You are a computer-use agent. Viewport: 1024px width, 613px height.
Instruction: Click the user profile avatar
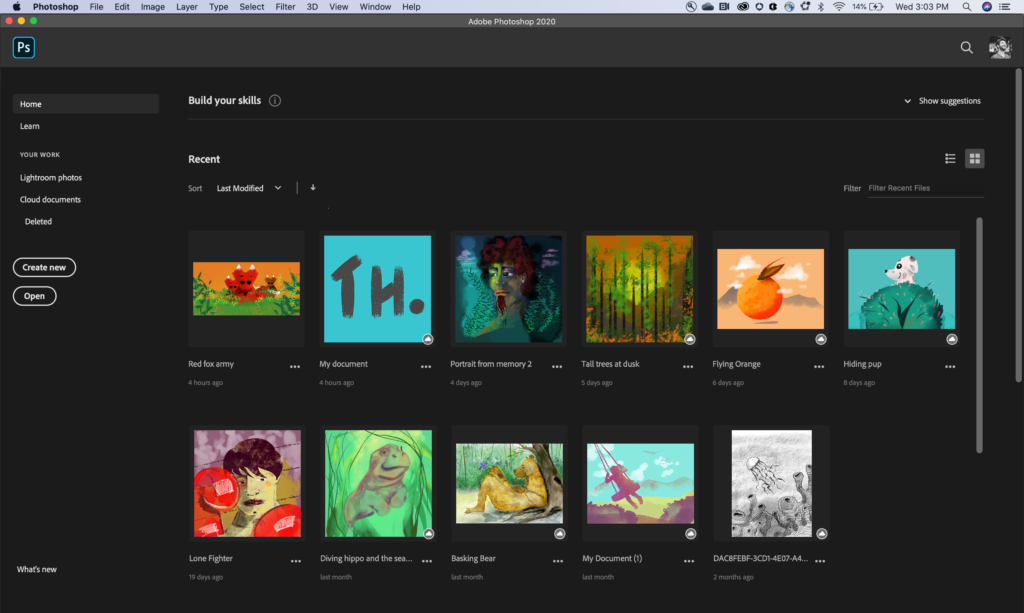pos(1000,47)
